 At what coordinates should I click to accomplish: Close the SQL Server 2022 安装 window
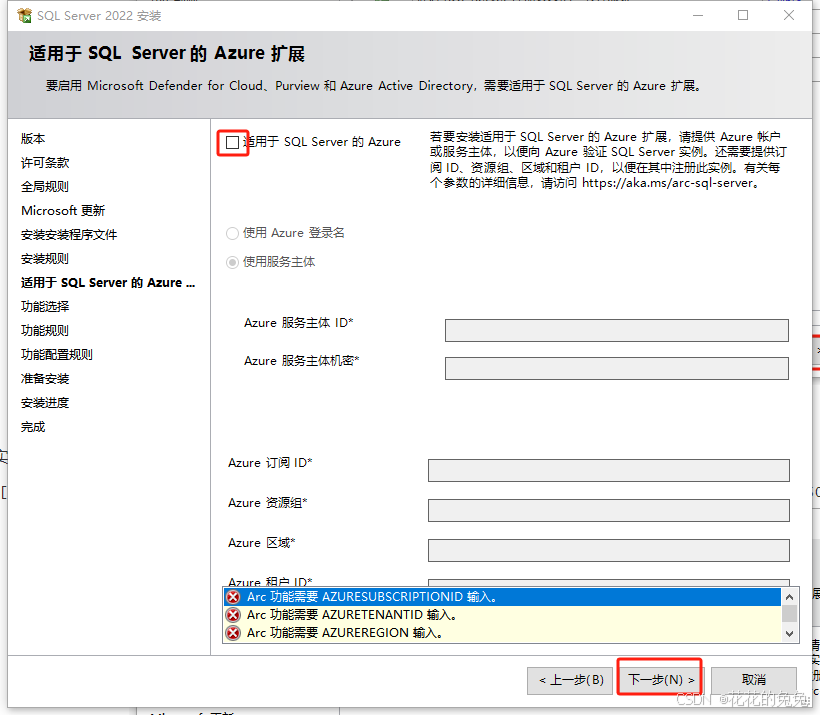click(x=789, y=16)
